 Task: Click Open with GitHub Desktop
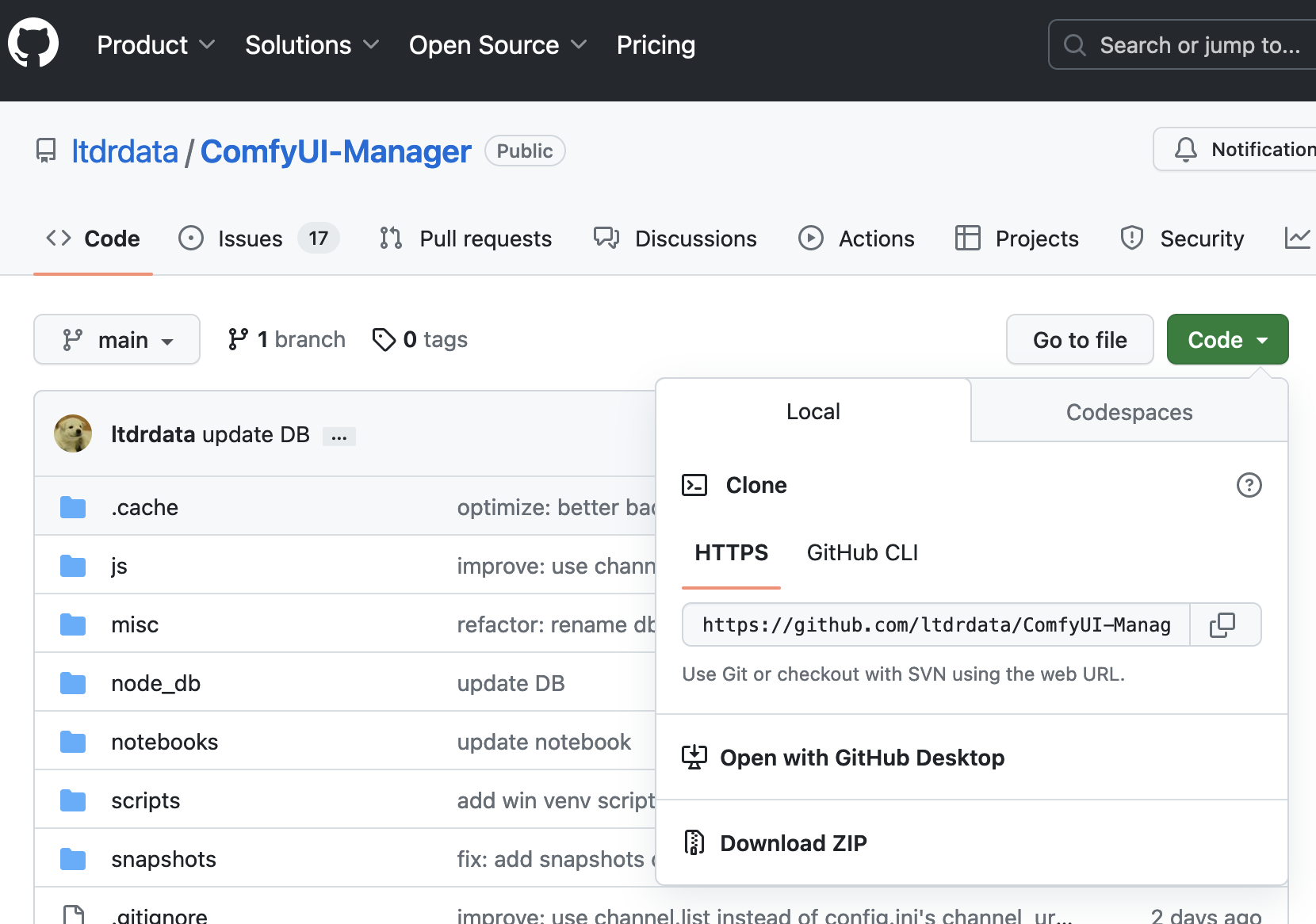click(862, 758)
